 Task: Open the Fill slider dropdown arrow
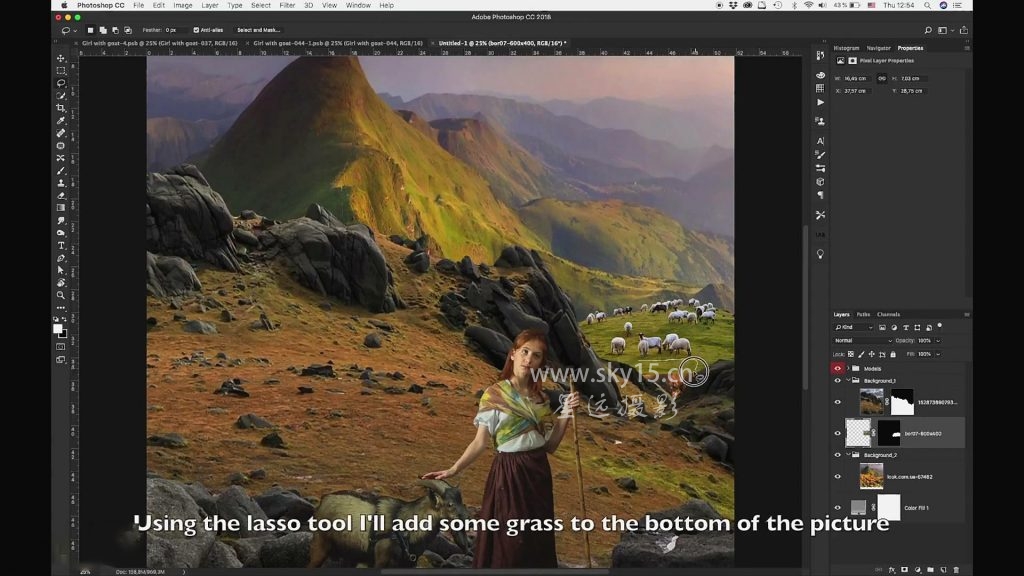[x=938, y=354]
